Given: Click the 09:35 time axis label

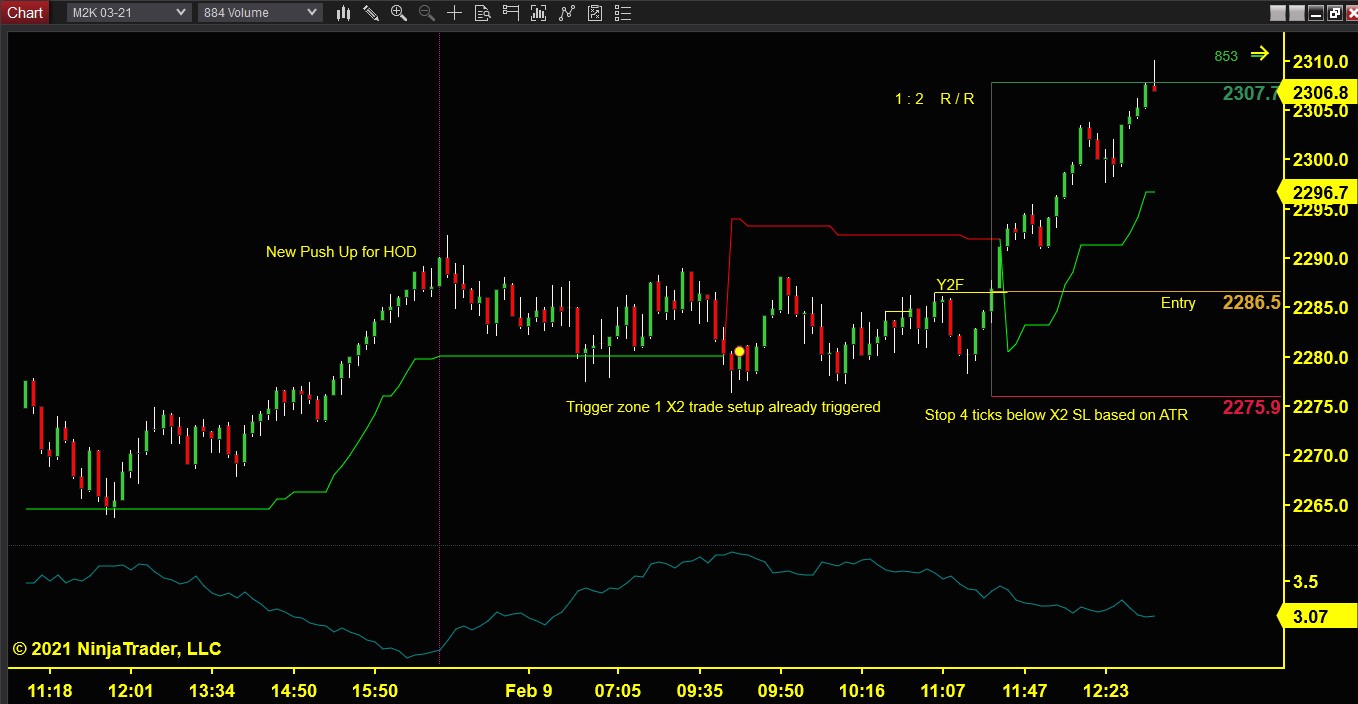Looking at the screenshot, I should point(699,690).
